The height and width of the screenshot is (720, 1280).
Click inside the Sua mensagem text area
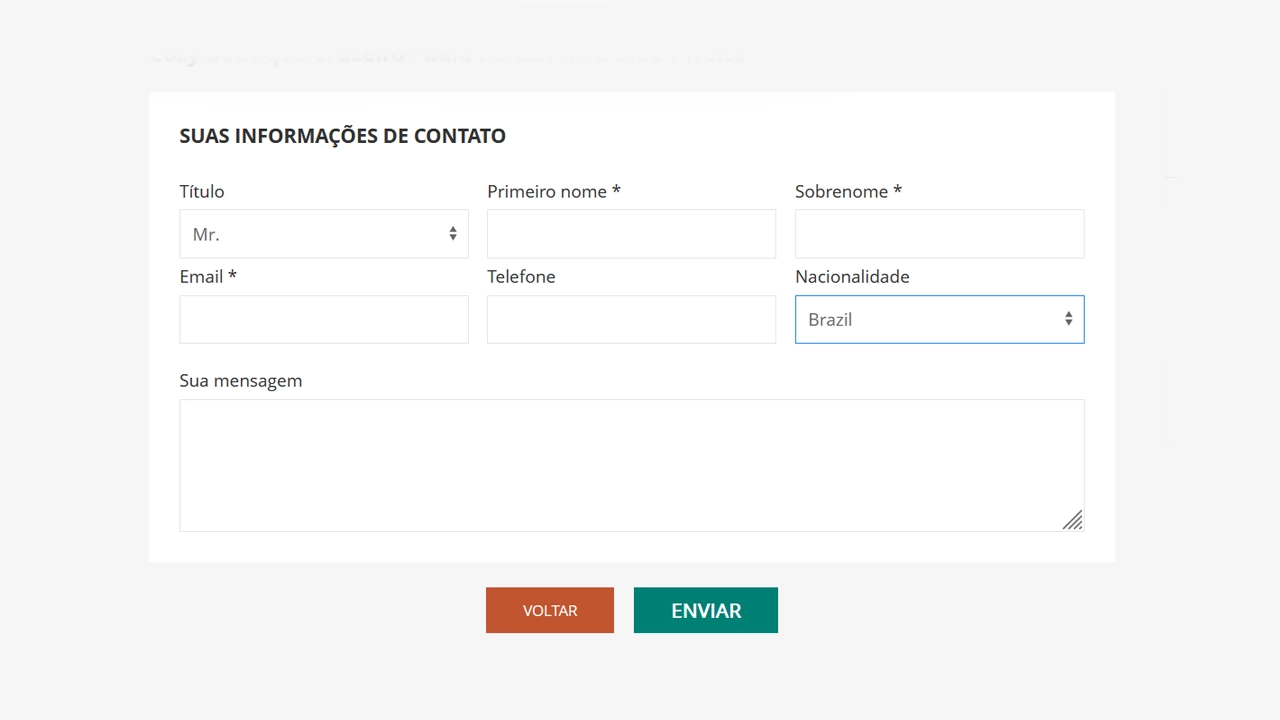631,465
